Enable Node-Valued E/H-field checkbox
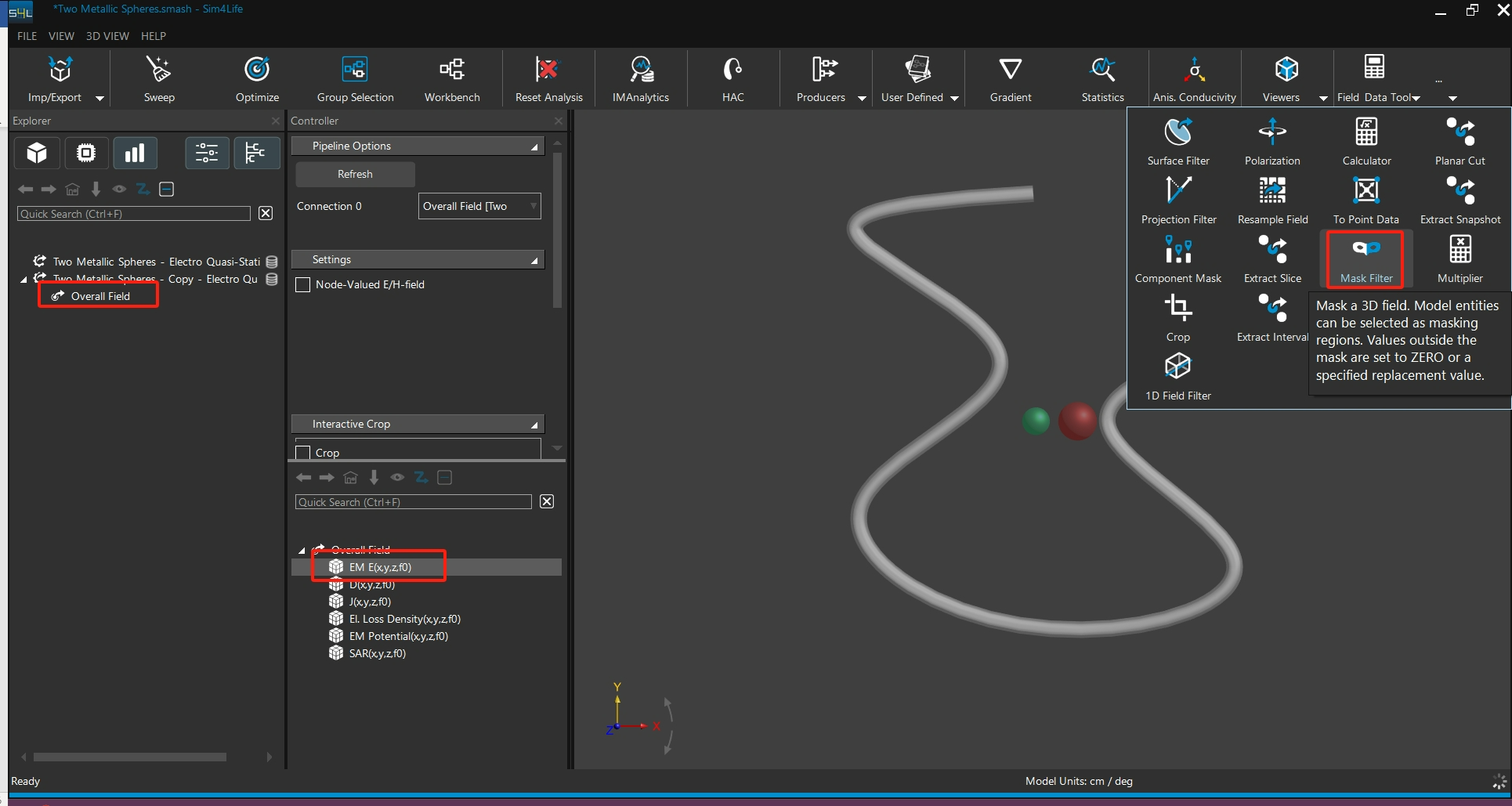Viewport: 1512px width, 806px height. pos(303,285)
